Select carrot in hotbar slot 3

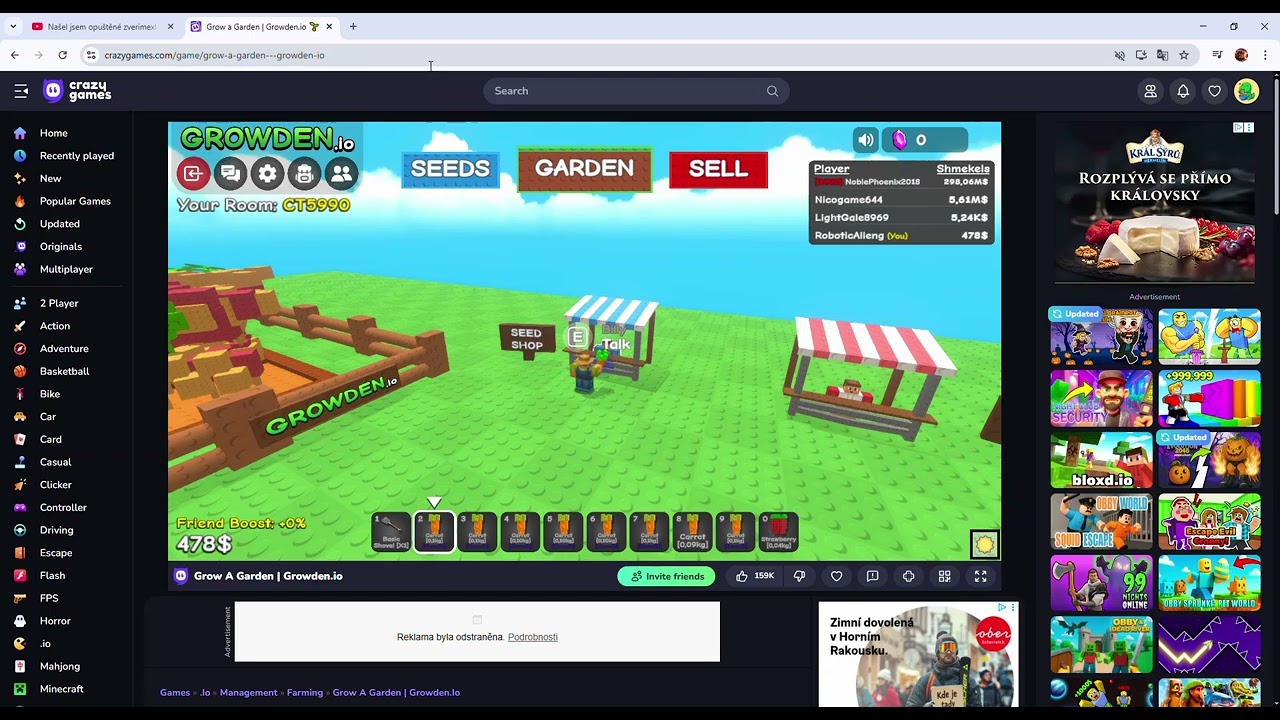pyautogui.click(x=477, y=532)
